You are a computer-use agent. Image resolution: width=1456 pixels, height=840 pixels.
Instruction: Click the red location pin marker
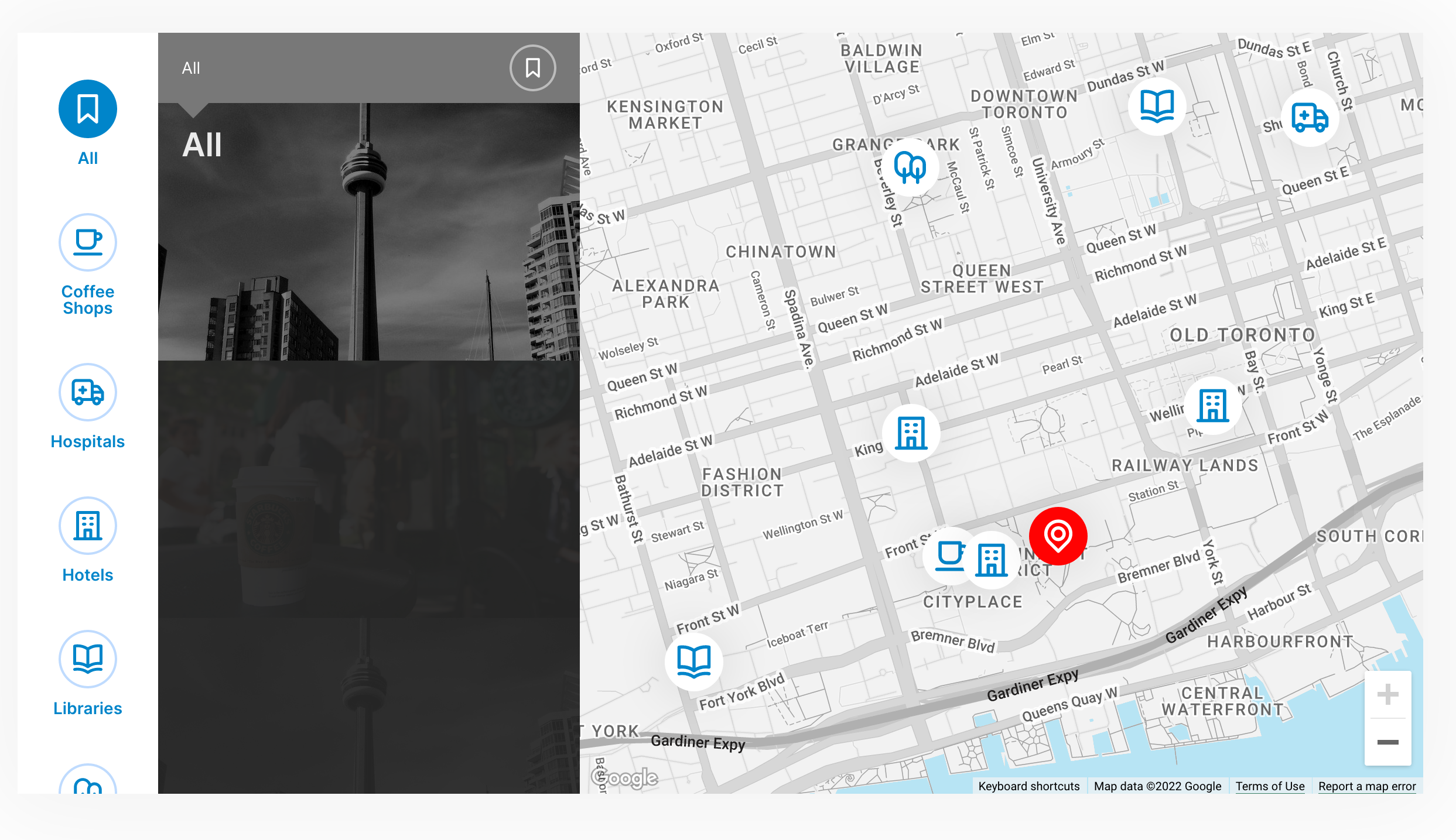click(x=1058, y=536)
